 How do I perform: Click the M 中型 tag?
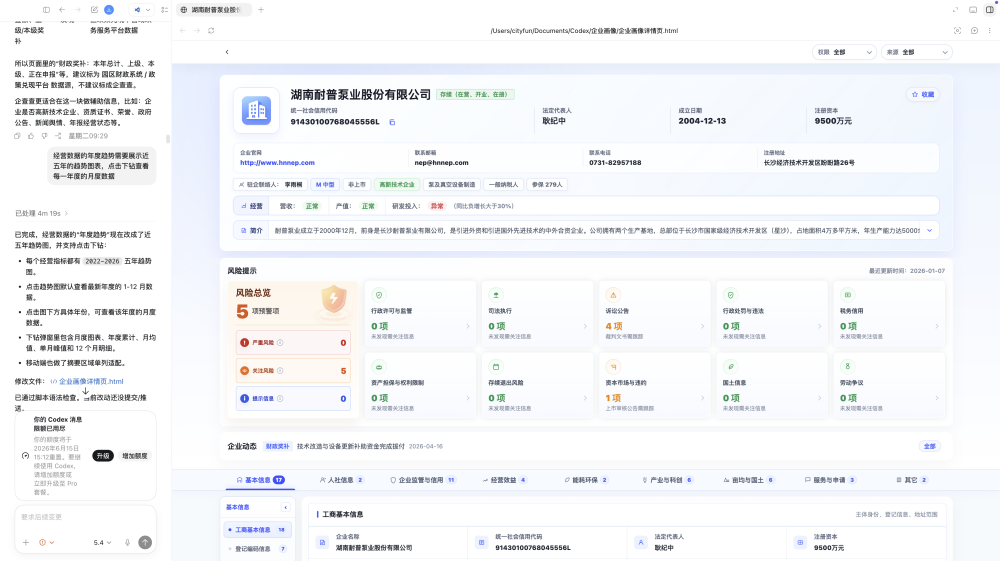(x=325, y=184)
